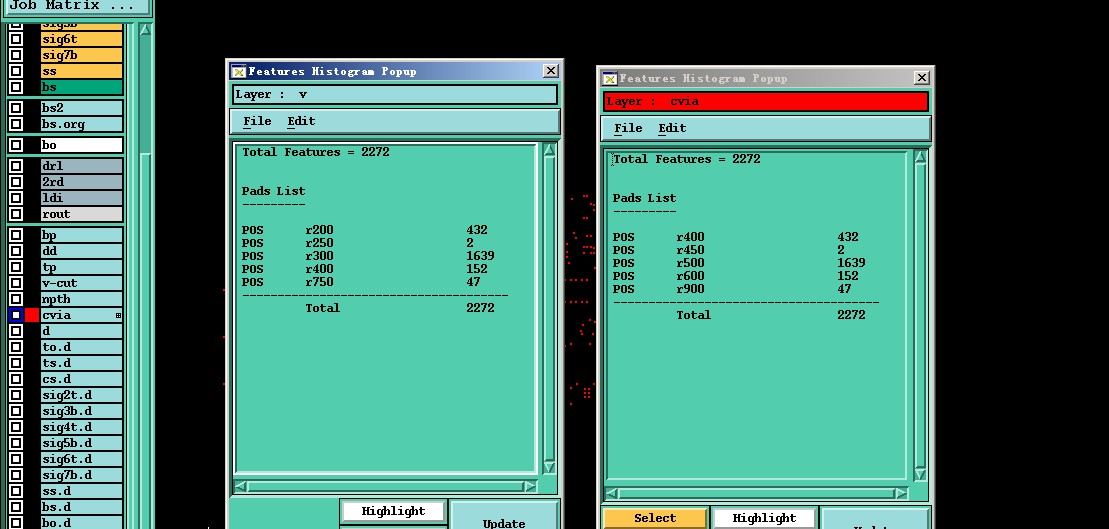Click up arrow of cvia popup vertical scrollbar
Screen dimensions: 1109x529
(x=920, y=157)
